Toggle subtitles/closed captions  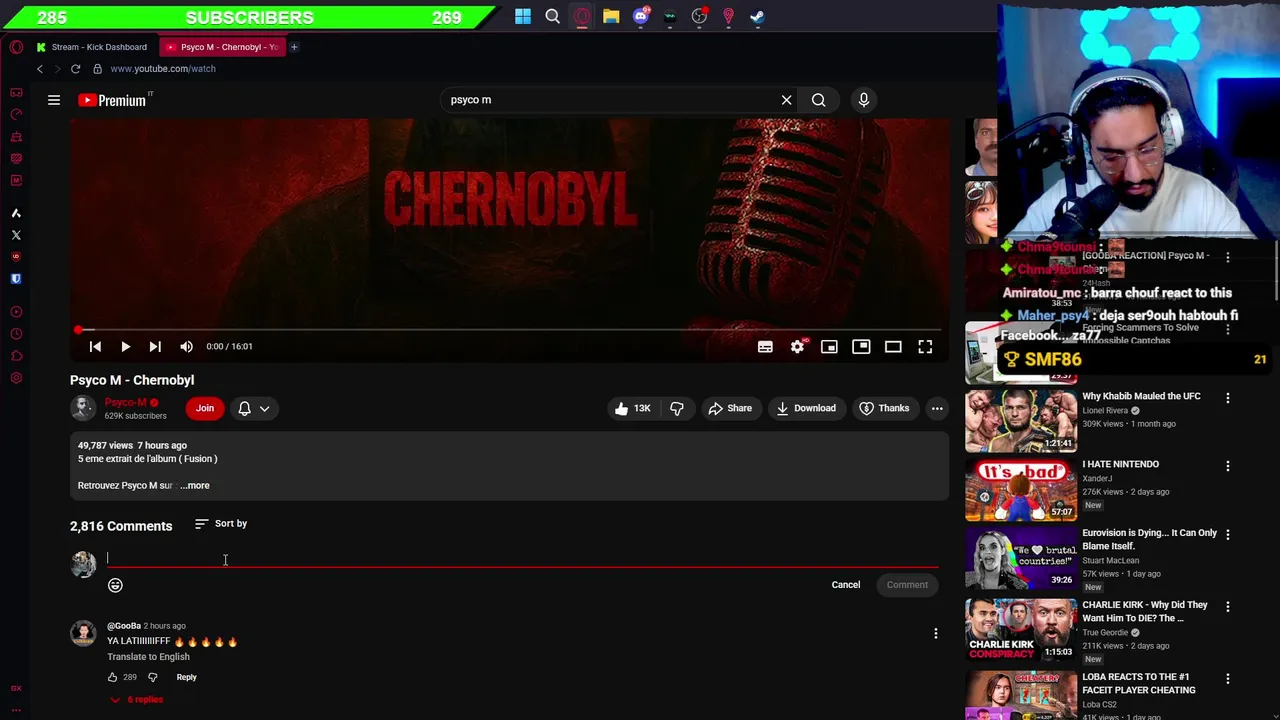[765, 346]
